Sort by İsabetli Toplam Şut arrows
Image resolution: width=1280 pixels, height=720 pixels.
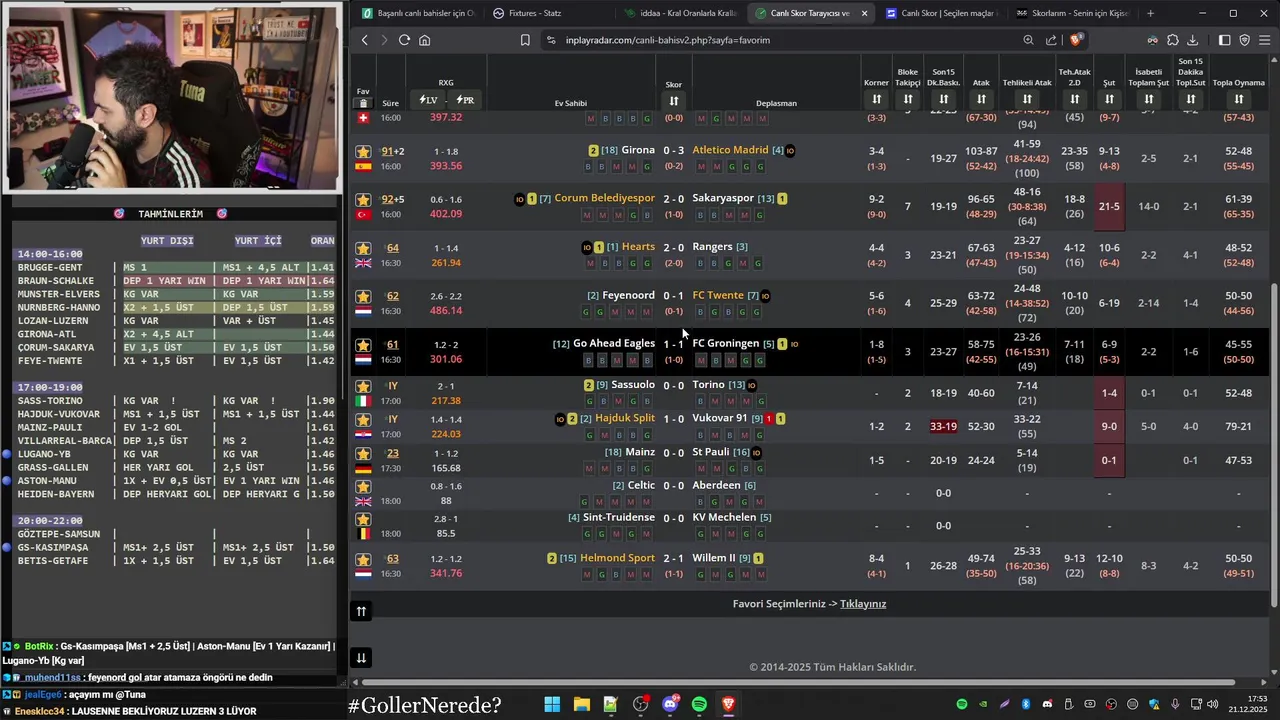click(x=1148, y=99)
